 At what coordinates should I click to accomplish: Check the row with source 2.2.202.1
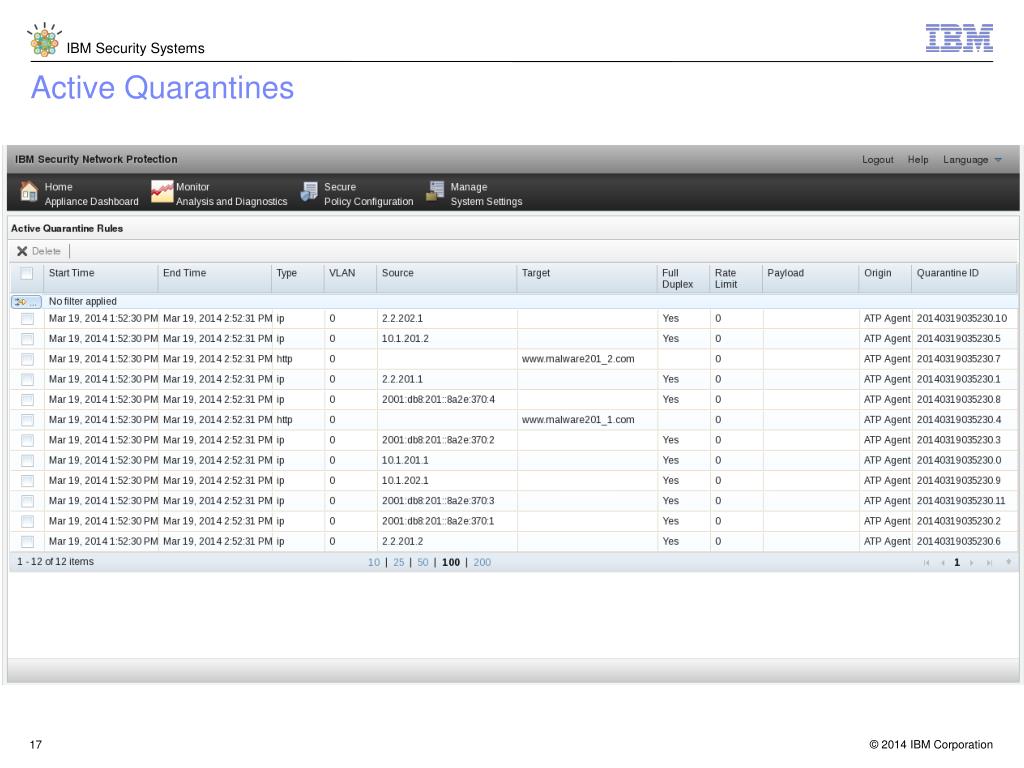[27, 319]
